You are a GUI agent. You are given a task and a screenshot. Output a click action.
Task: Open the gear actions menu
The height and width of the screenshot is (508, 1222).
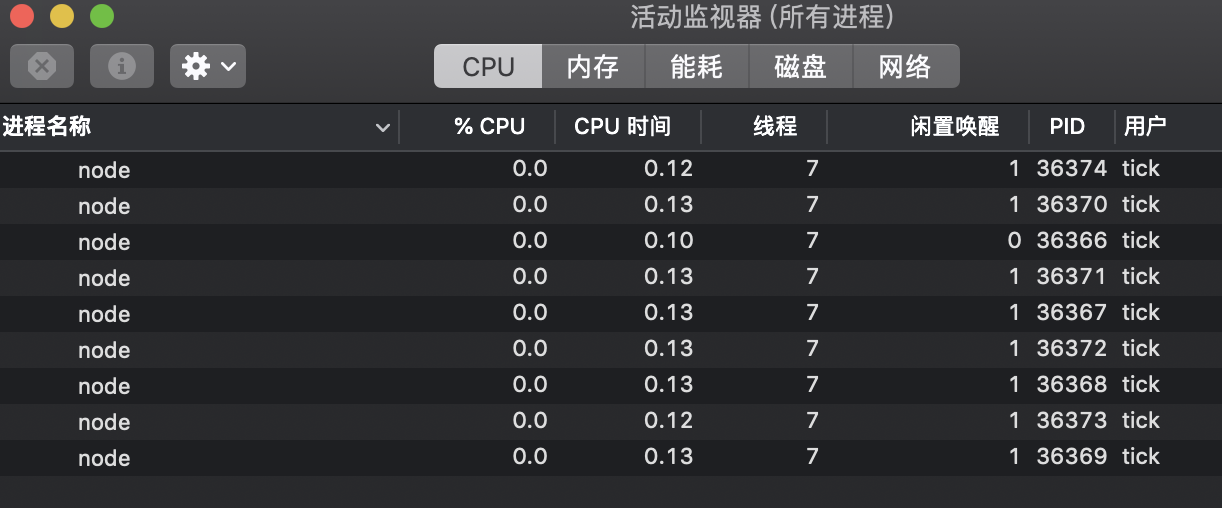(208, 66)
